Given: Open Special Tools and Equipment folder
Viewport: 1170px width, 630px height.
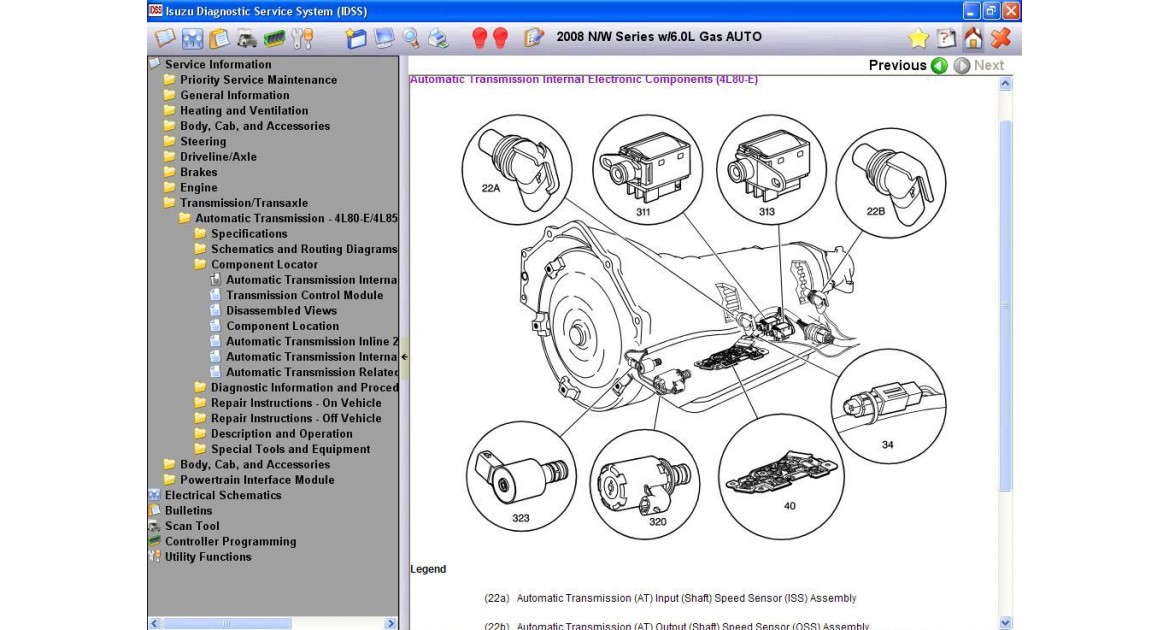Looking at the screenshot, I should 290,449.
